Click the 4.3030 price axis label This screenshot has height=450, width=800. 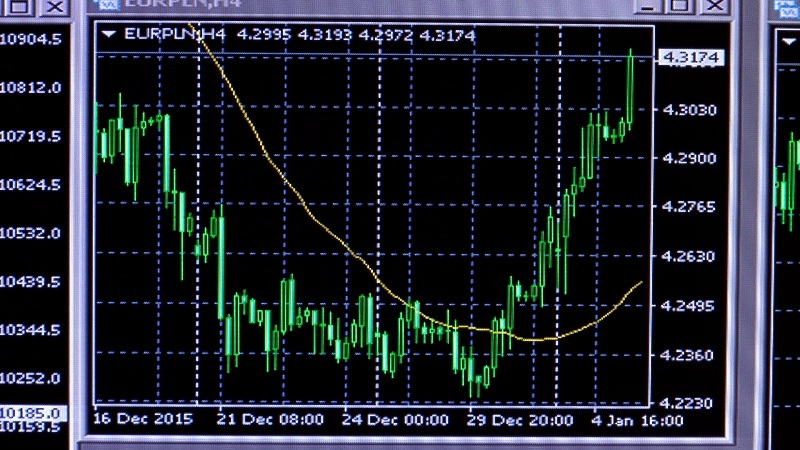point(690,109)
